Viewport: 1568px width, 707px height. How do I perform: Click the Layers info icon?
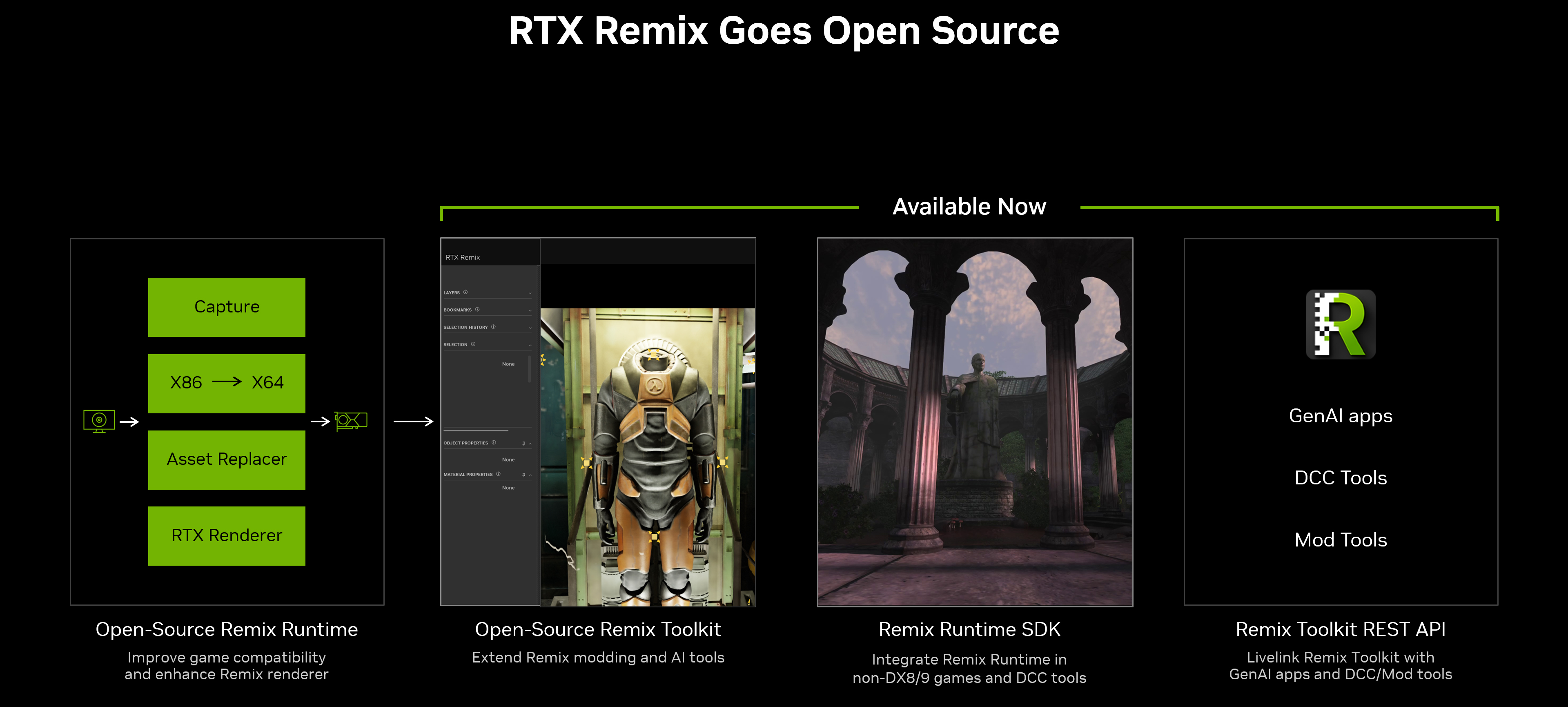[465, 292]
